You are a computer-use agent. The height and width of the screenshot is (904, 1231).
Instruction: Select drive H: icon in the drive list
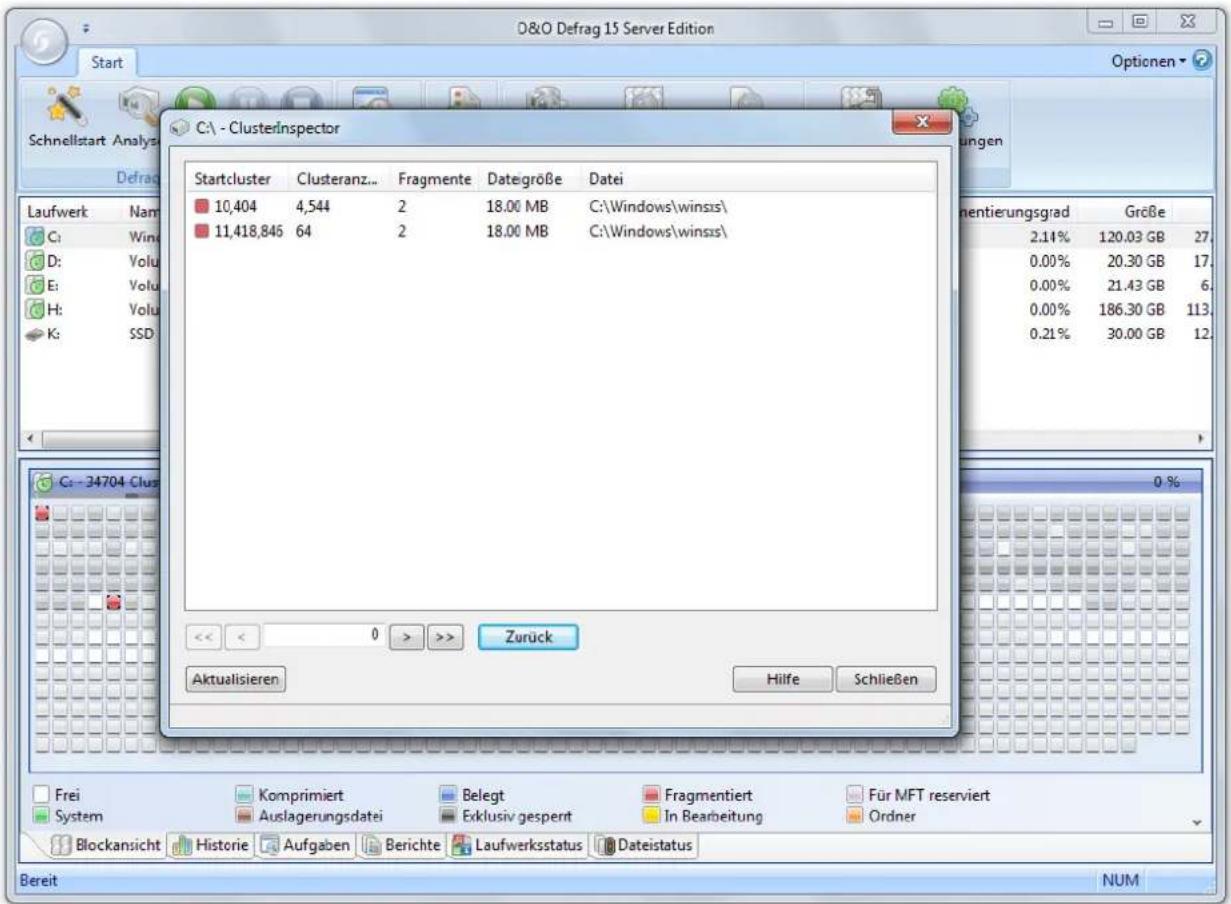[34, 310]
